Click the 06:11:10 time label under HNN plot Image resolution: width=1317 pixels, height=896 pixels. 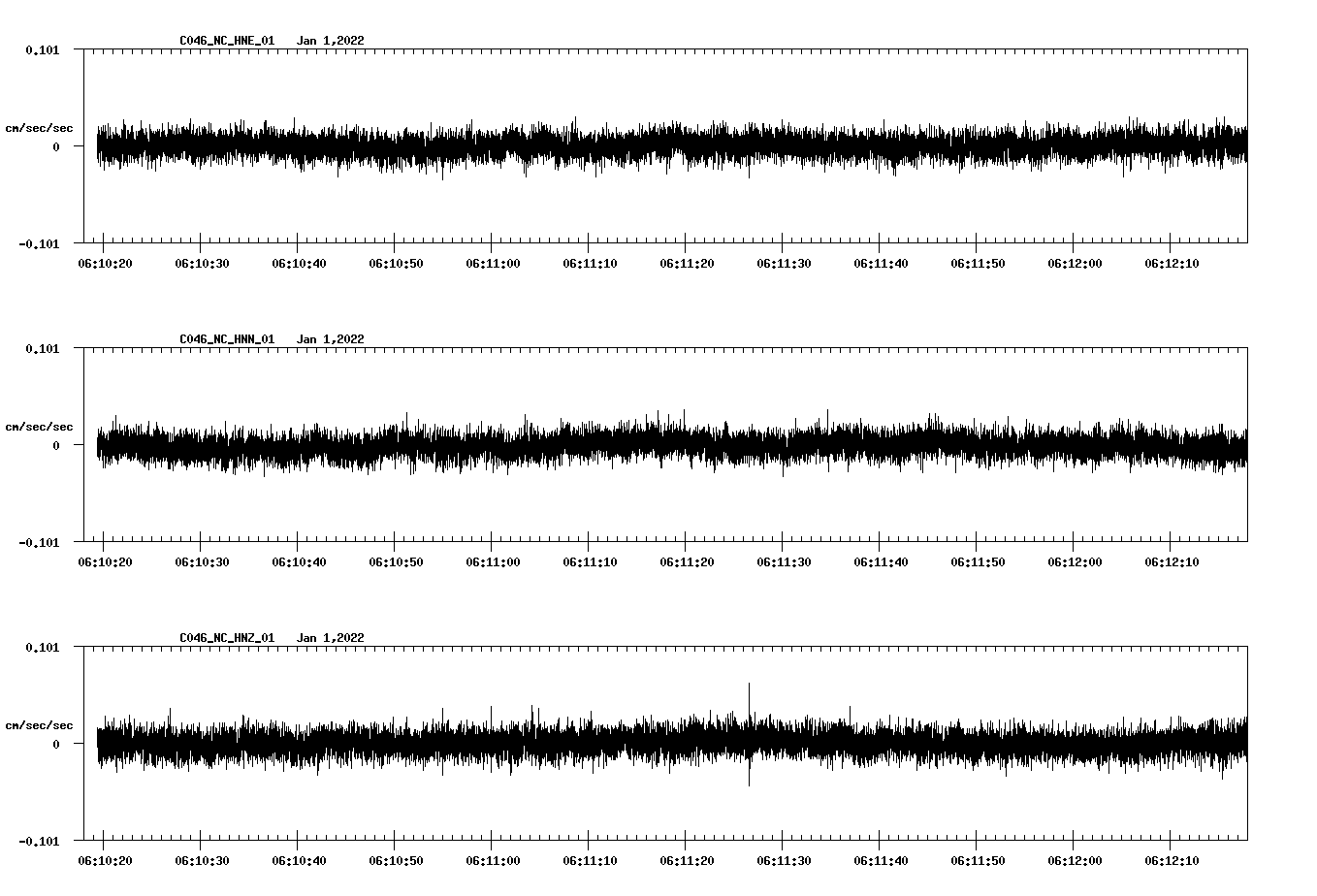click(590, 562)
